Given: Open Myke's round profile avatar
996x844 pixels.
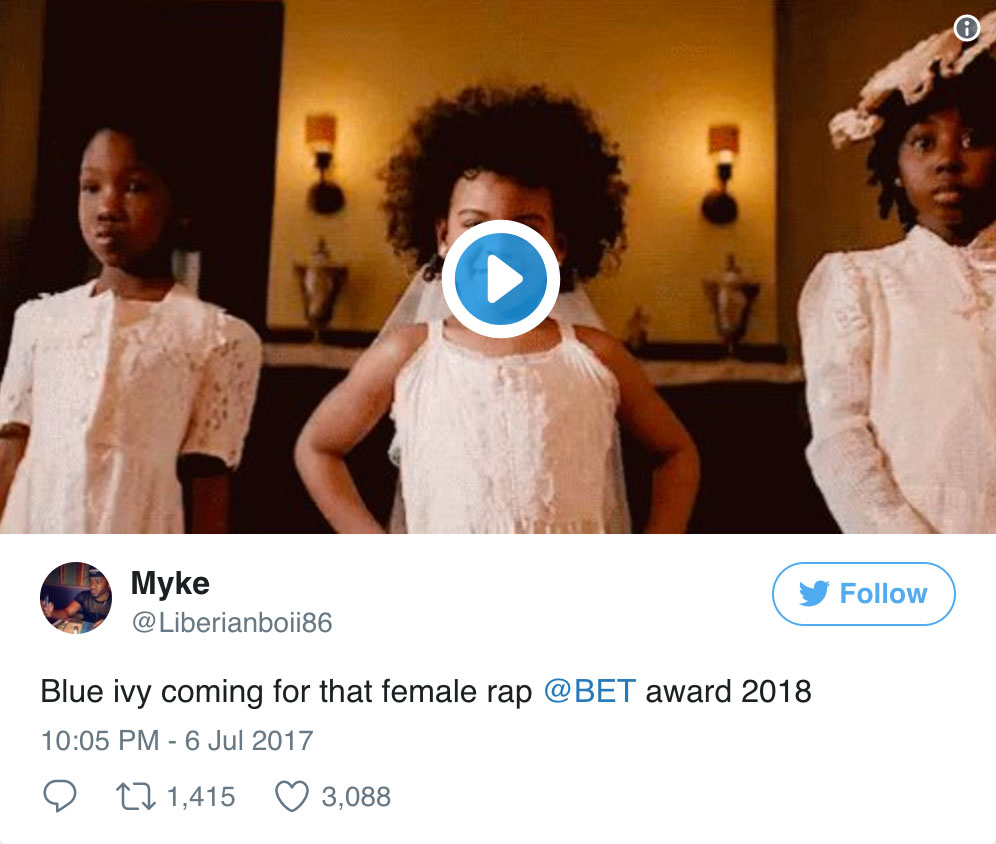Looking at the screenshot, I should coord(76,597).
